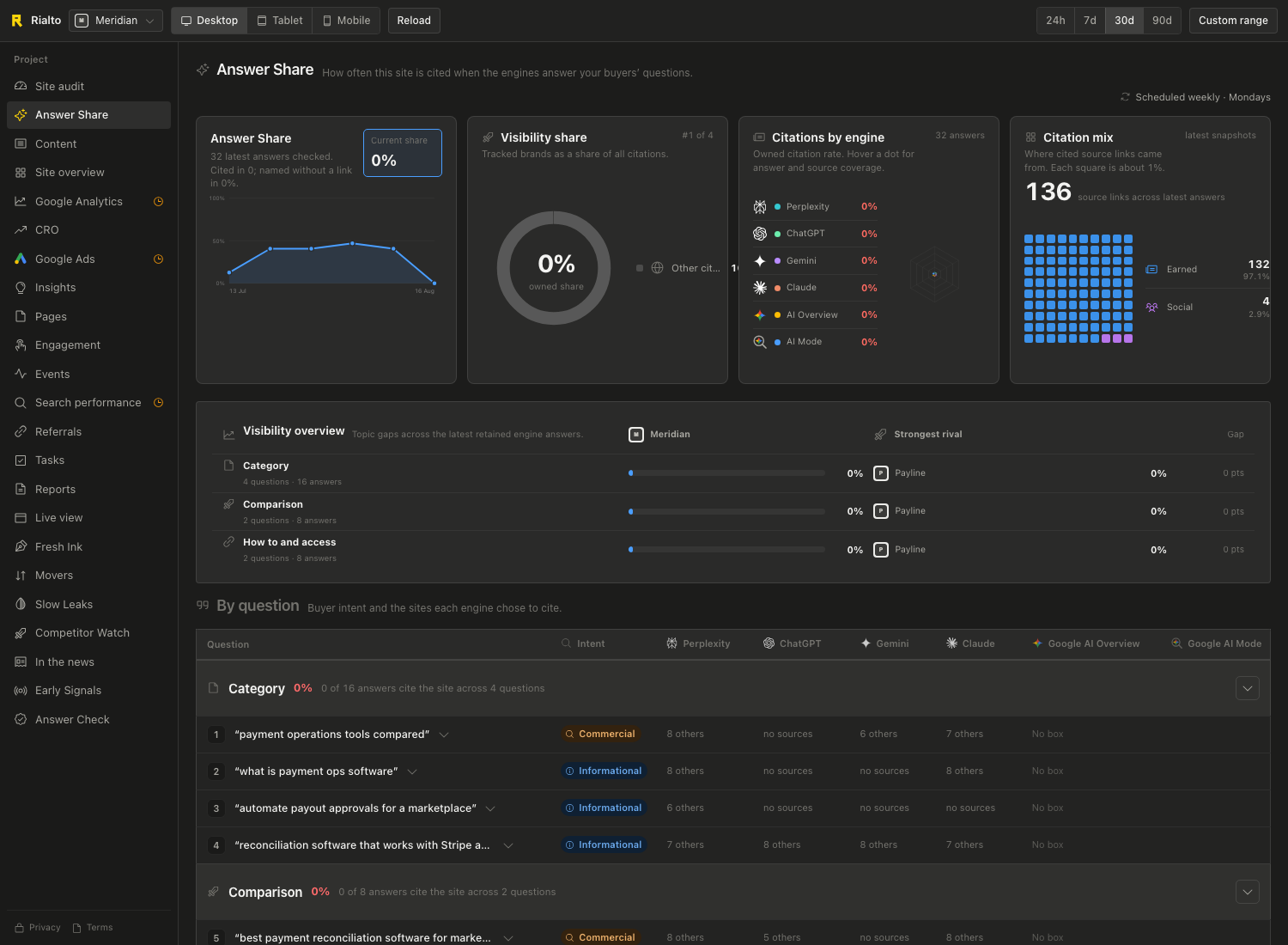Open the Tasks checkbox icon
1288x945 pixels.
pos(21,460)
